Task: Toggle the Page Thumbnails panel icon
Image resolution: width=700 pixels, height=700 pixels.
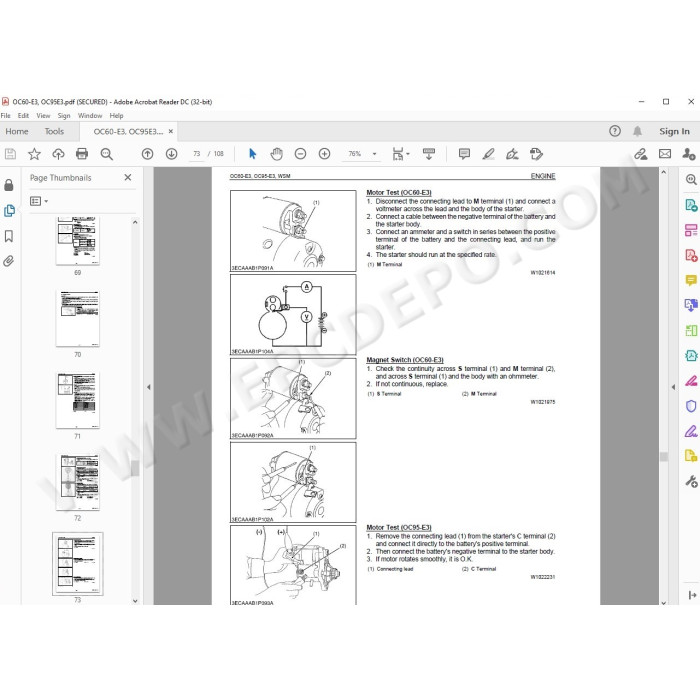Action: tap(9, 210)
